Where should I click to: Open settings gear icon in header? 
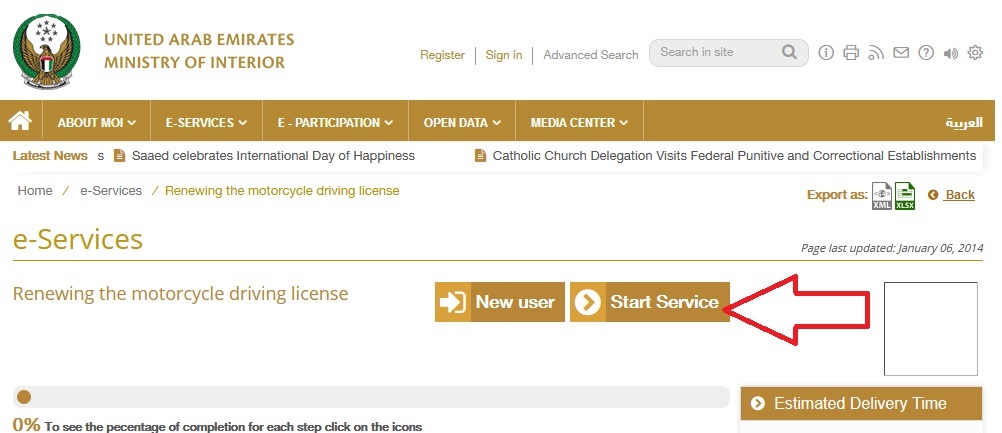976,53
